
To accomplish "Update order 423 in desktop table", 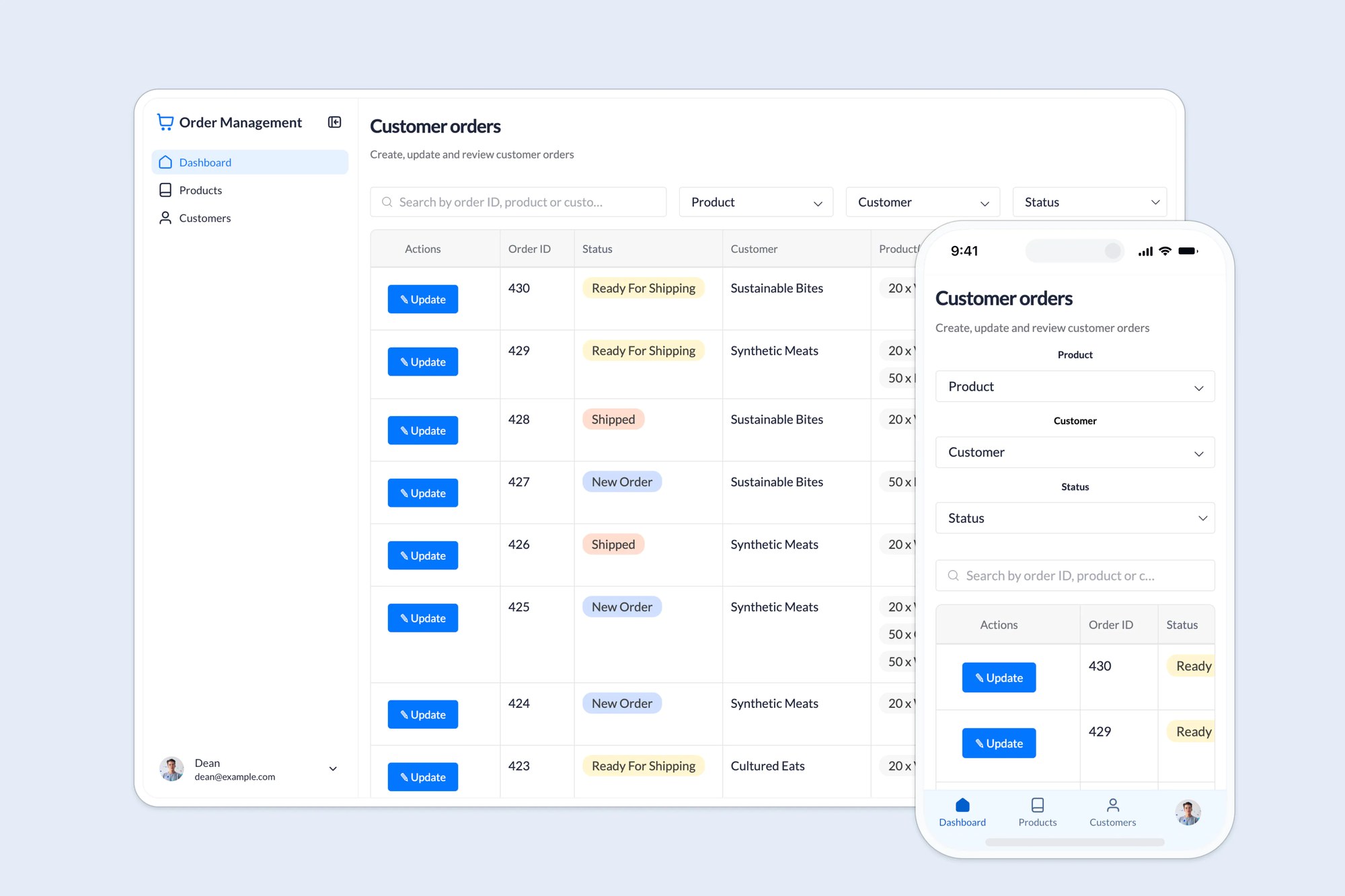I will pyautogui.click(x=423, y=777).
